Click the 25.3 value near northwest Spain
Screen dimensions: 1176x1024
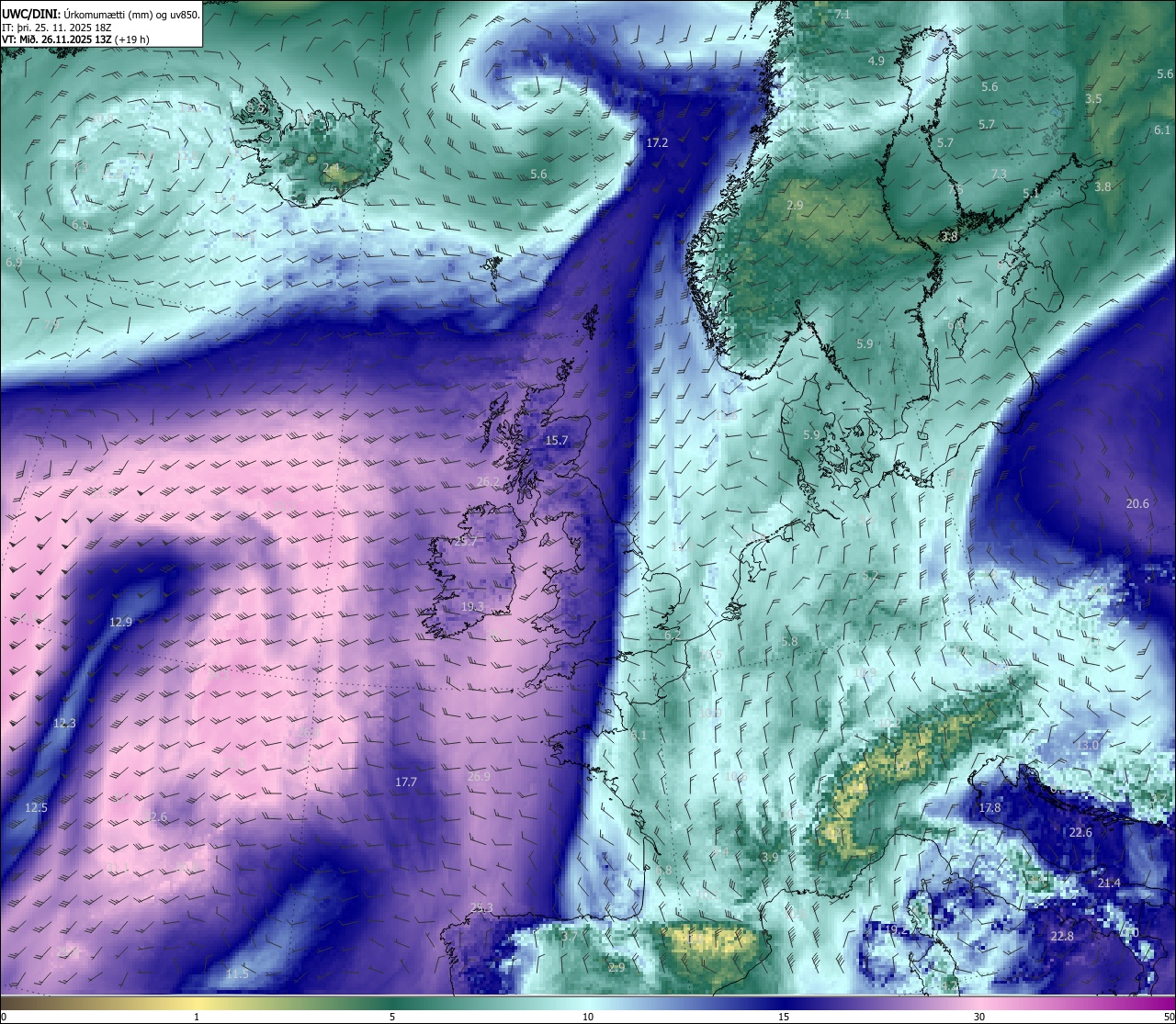pos(481,907)
